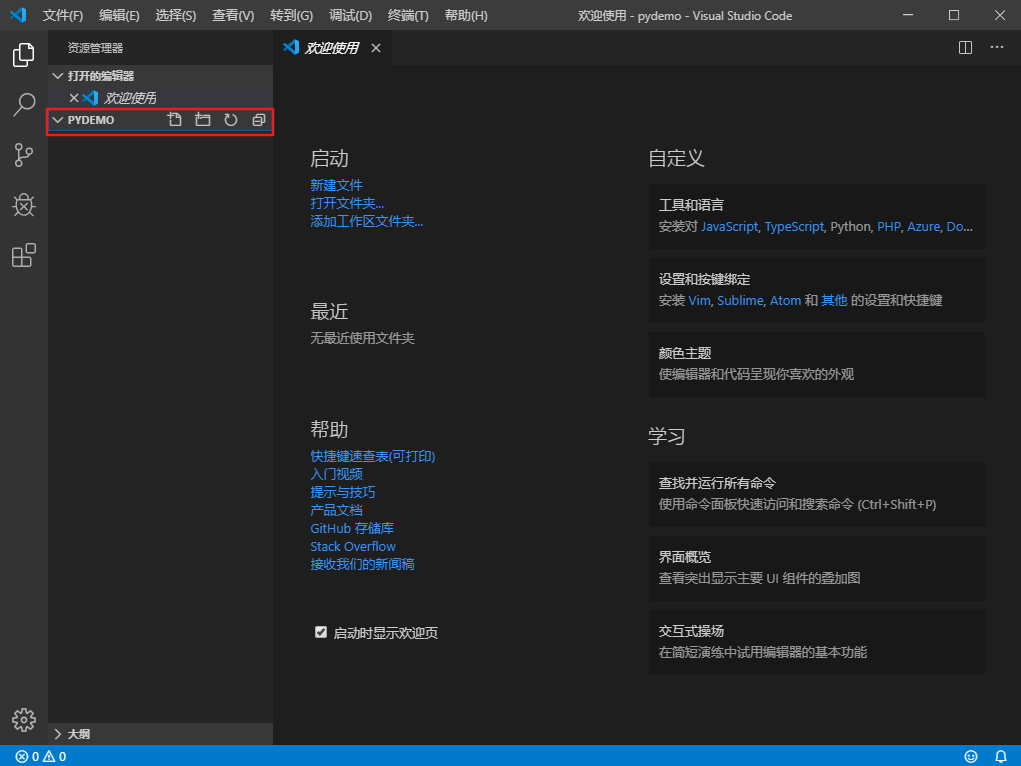Open the Debug view icon
The image size is (1021, 766).
click(x=23, y=205)
